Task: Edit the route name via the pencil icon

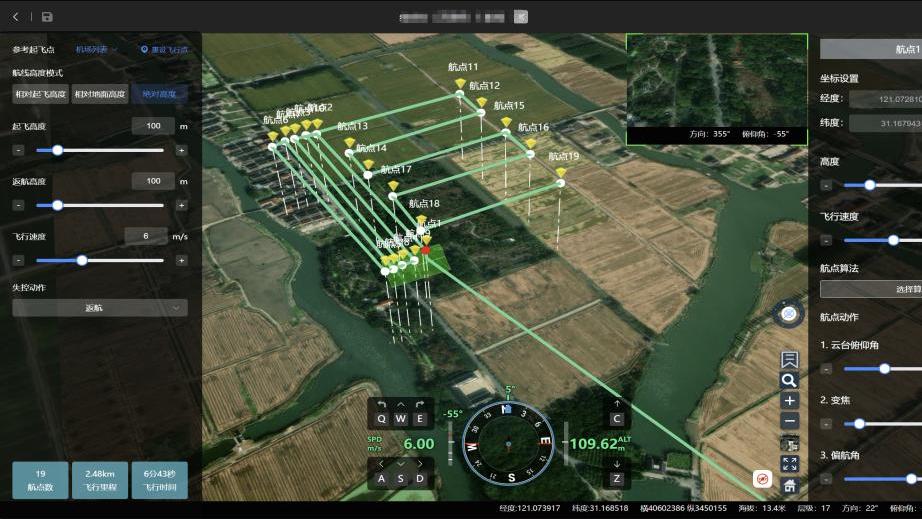Action: click(520, 17)
